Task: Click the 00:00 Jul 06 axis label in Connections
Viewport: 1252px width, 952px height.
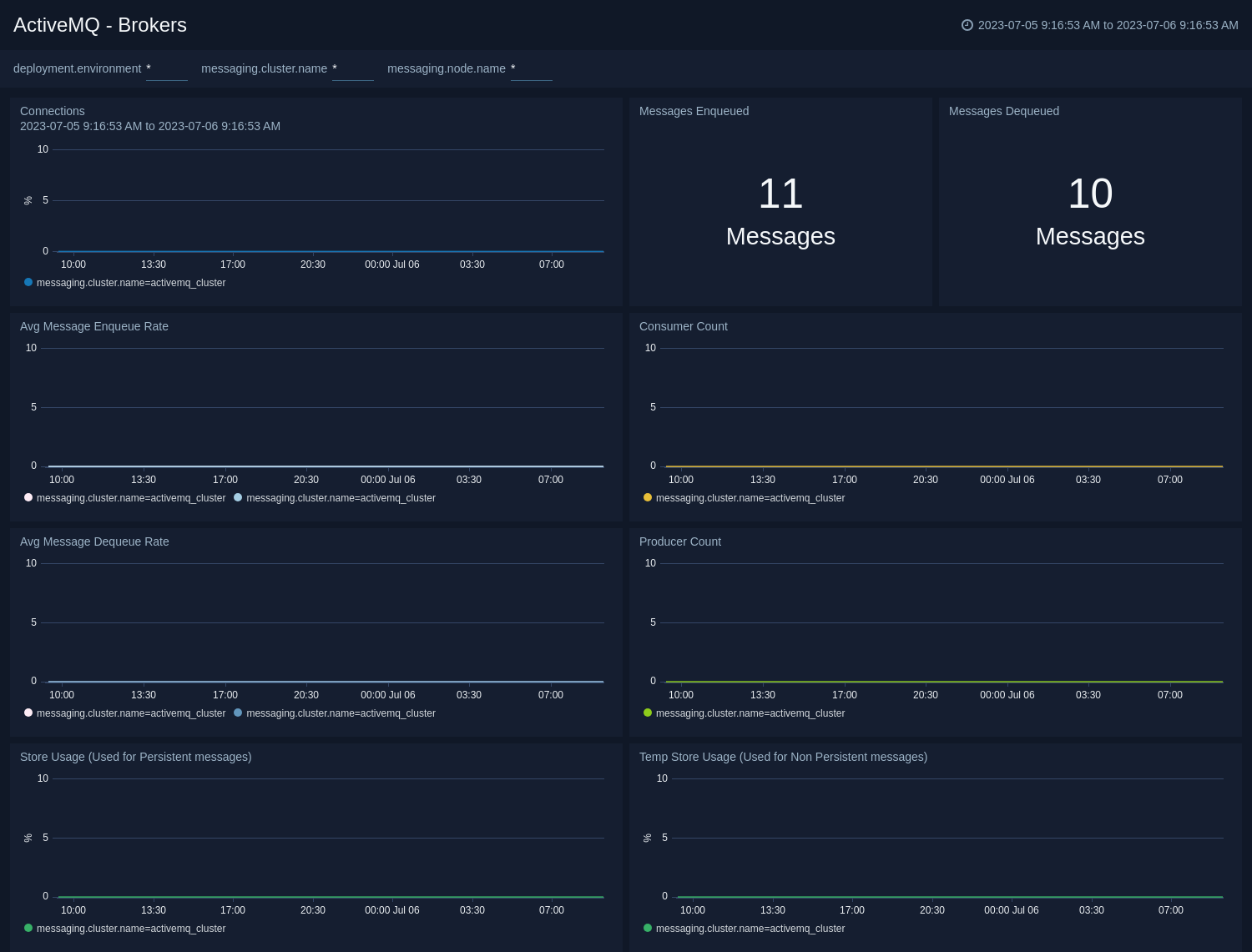Action: (x=392, y=264)
